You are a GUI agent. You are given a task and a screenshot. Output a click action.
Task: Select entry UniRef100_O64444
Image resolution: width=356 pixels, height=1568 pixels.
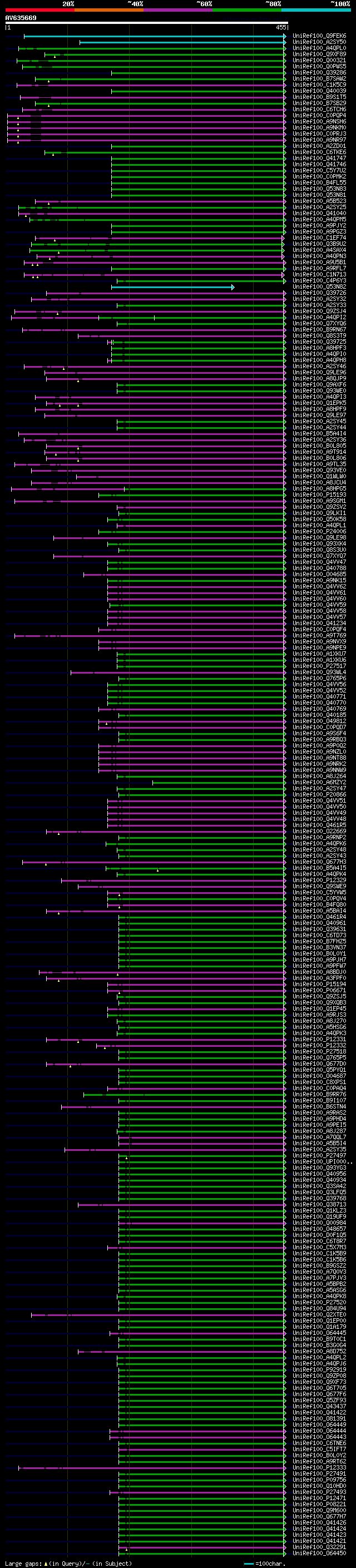pos(319,1431)
